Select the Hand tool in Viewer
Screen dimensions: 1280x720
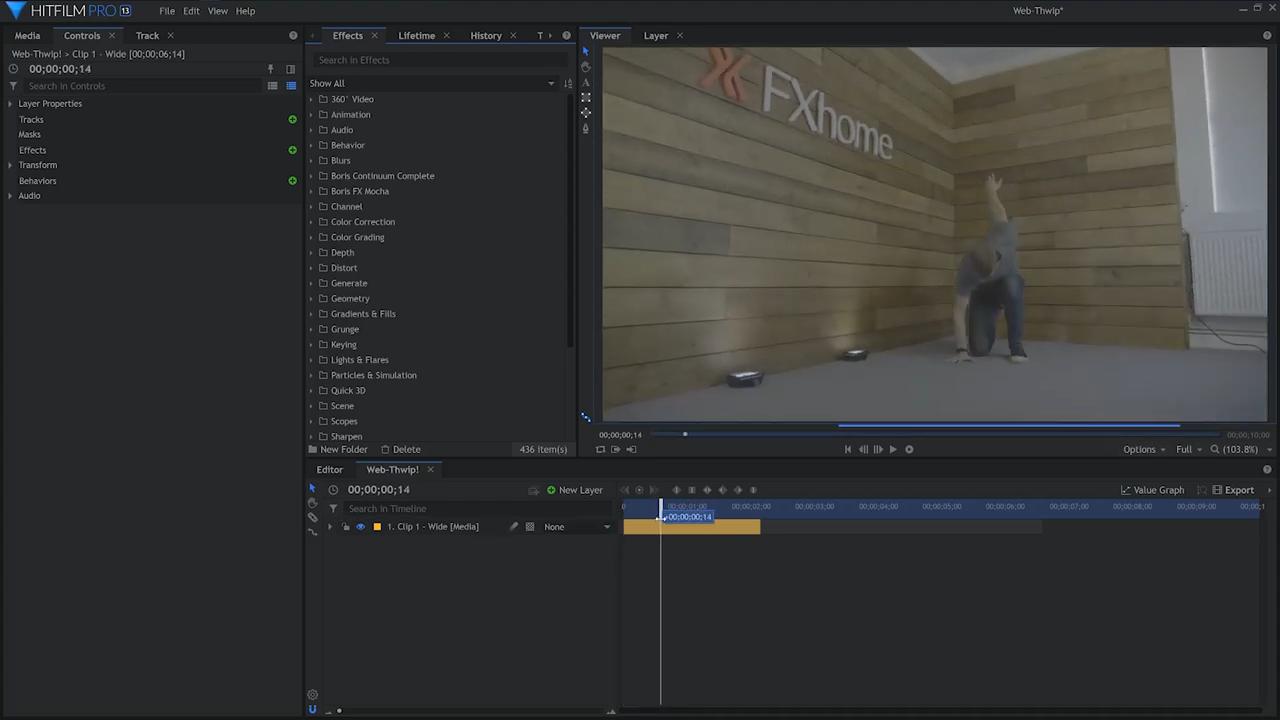tap(586, 67)
